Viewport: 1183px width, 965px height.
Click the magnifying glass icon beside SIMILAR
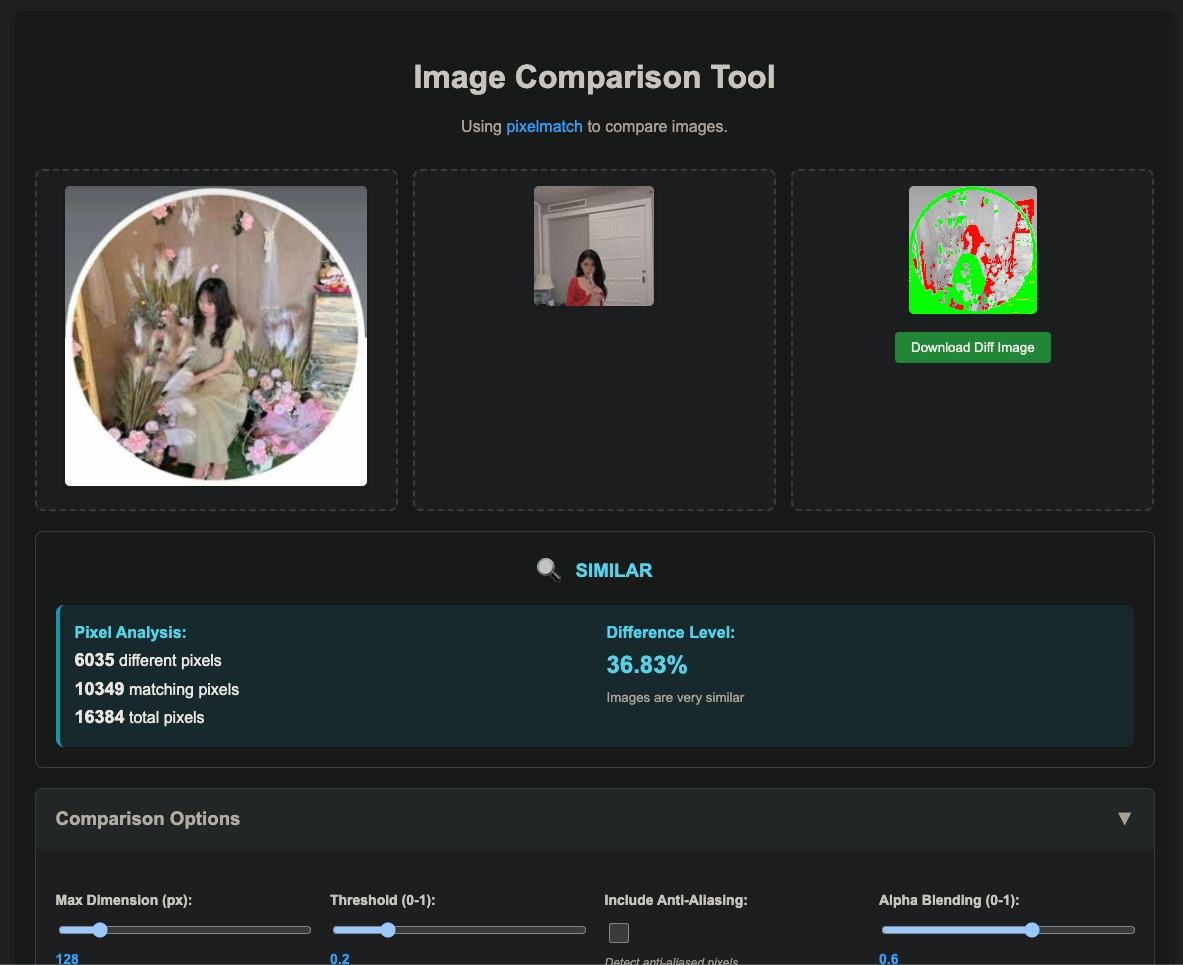tap(548, 570)
